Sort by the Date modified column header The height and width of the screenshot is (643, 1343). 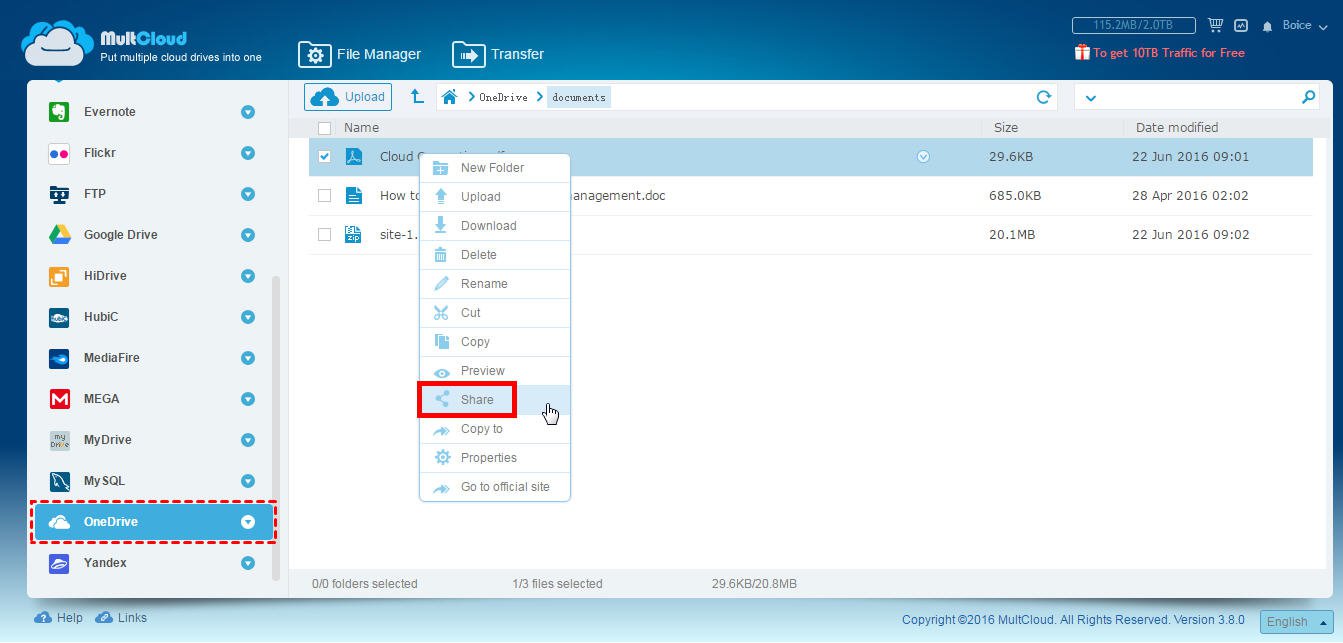click(x=1176, y=128)
